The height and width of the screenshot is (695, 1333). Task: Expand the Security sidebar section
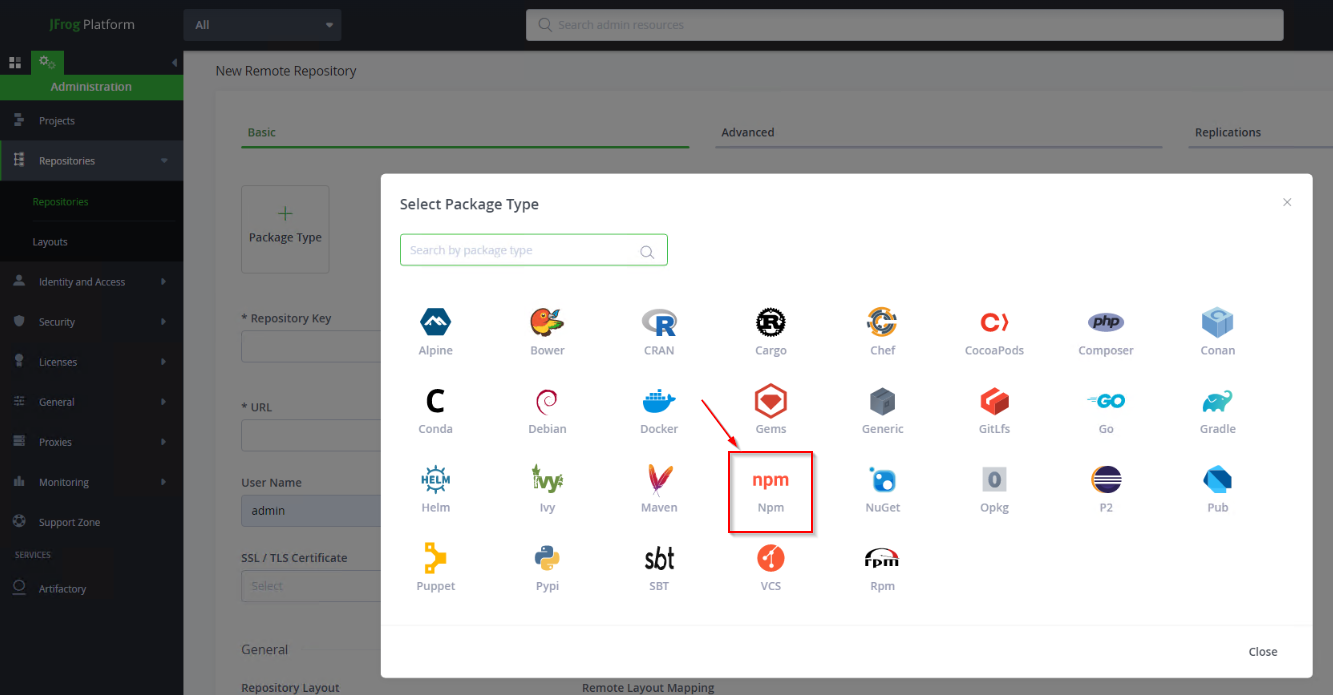coord(164,322)
